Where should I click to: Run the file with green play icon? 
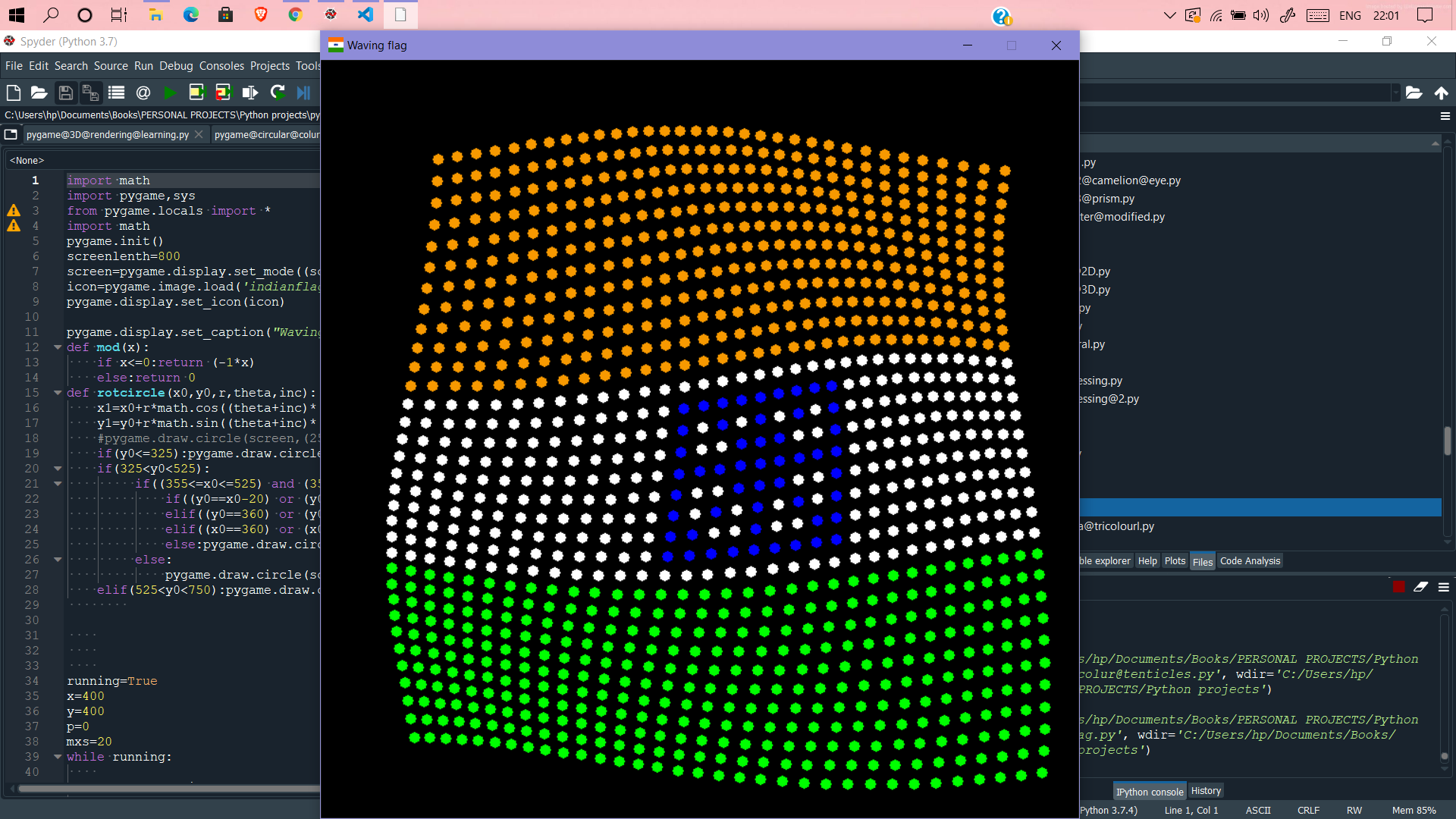coord(170,93)
